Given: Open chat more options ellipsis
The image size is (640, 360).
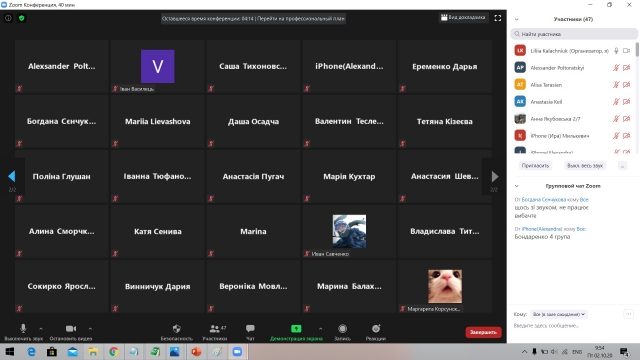Looking at the screenshot, I should click(x=629, y=314).
